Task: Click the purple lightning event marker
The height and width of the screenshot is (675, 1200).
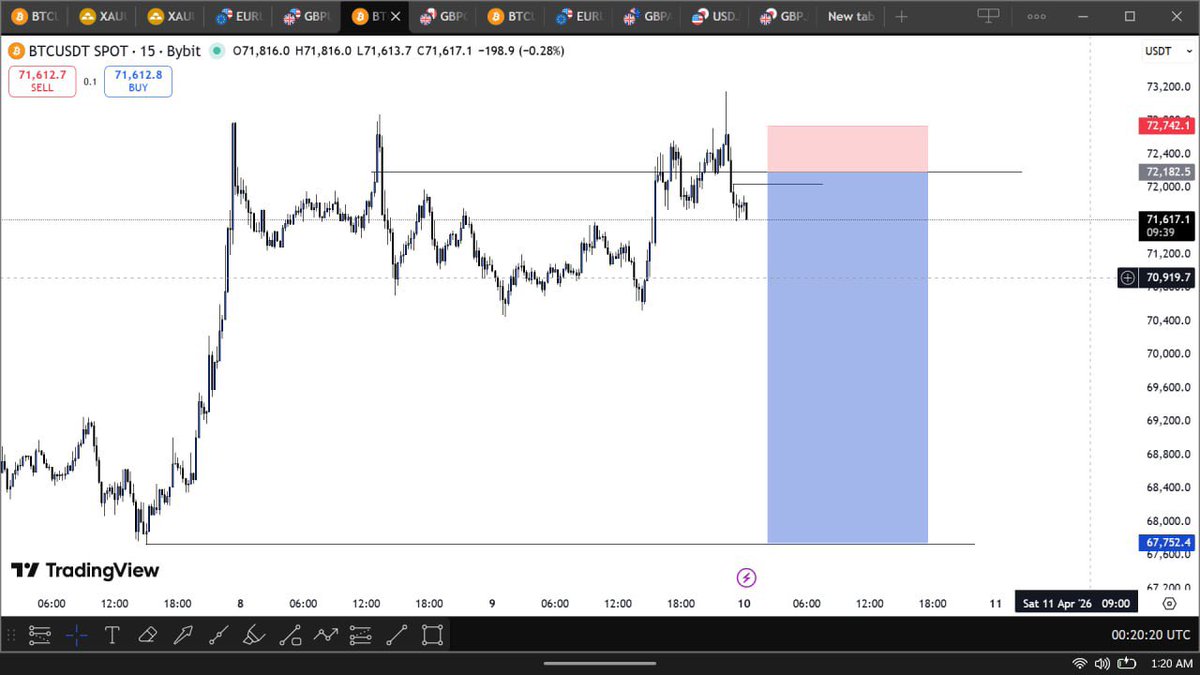Action: click(x=746, y=577)
